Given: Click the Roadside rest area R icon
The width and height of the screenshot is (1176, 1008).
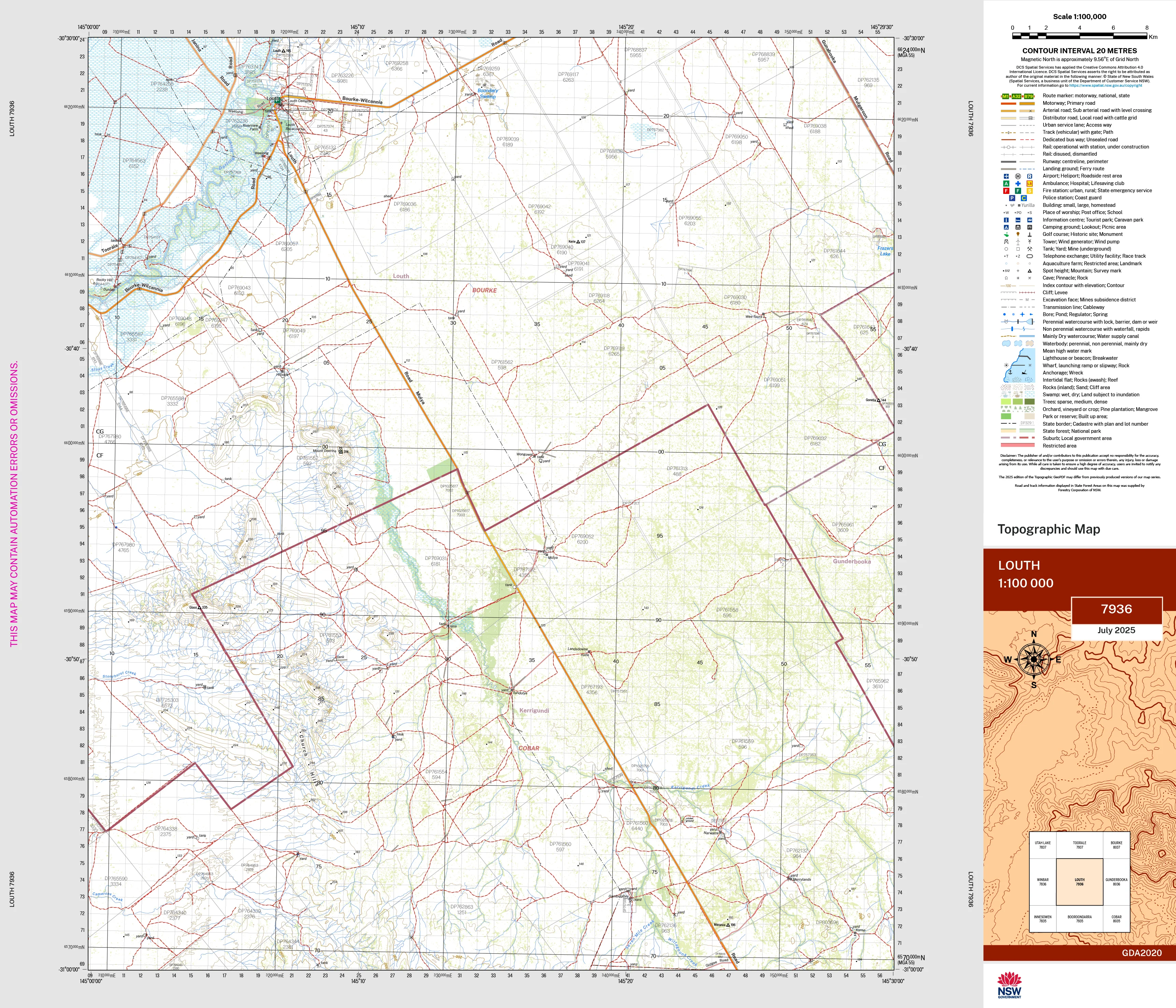Looking at the screenshot, I should point(1030,176).
